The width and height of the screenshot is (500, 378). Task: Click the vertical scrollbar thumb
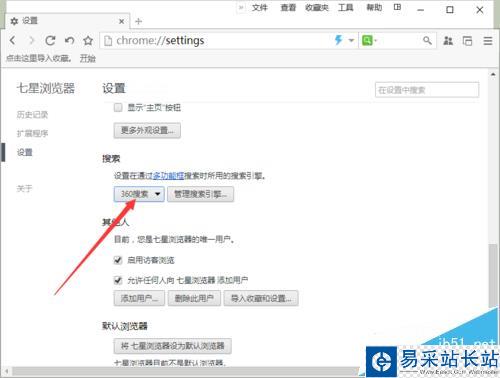[493, 276]
